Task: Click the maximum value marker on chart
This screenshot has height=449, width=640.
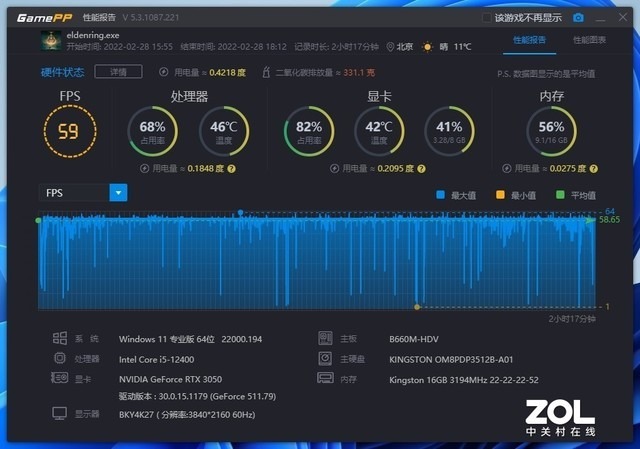Action: click(240, 212)
